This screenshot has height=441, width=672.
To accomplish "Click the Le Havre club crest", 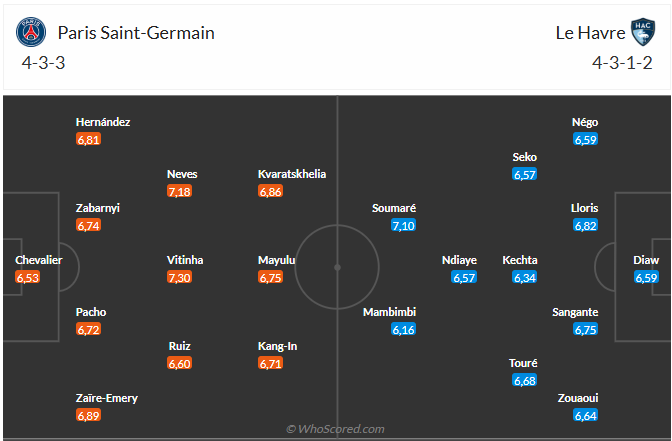I will pos(641,33).
